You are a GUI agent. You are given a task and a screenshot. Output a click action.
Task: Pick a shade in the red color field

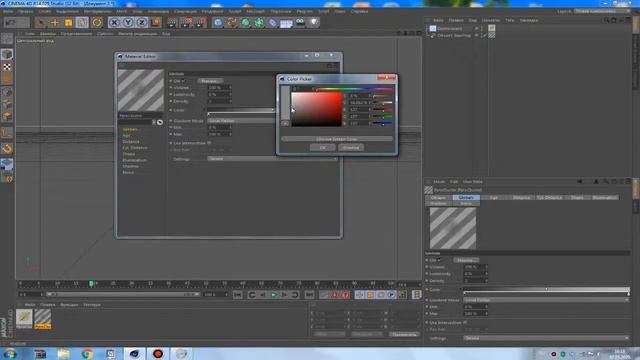coord(316,109)
